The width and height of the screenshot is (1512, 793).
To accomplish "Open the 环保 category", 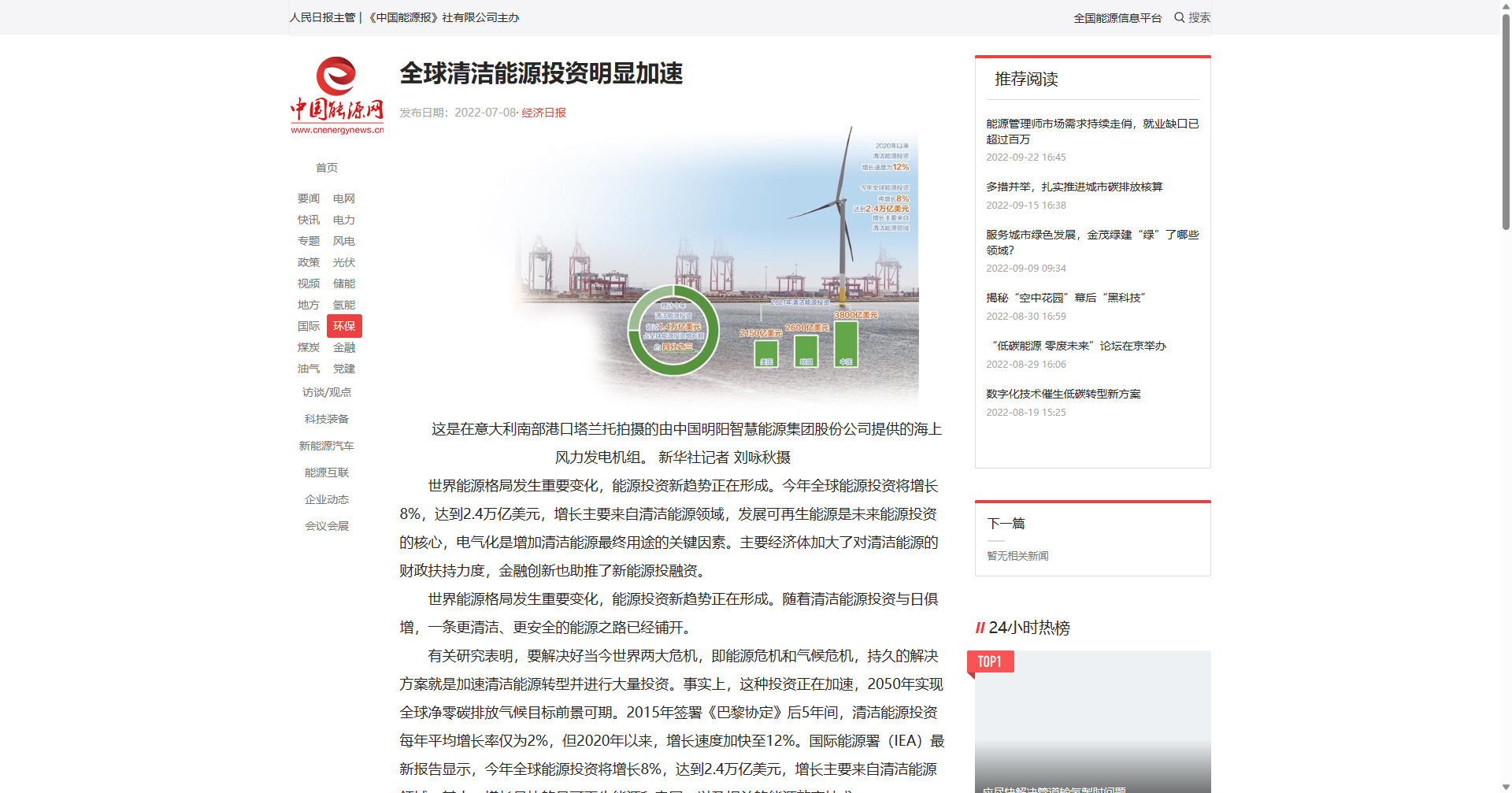I will (344, 326).
